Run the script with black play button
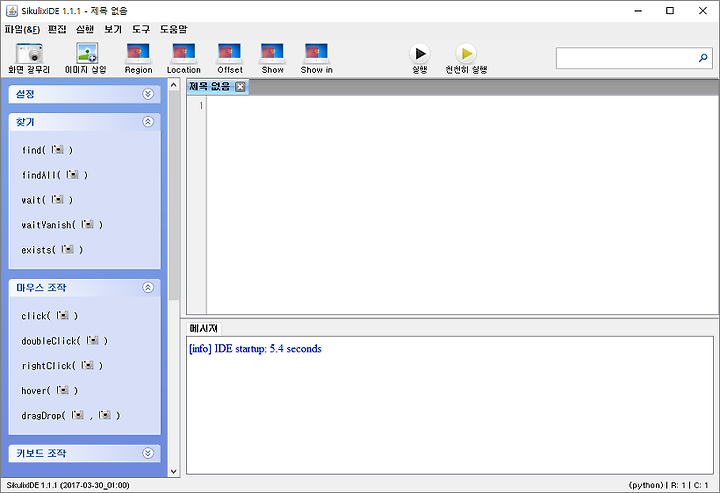This screenshot has height=493, width=720. (x=420, y=54)
